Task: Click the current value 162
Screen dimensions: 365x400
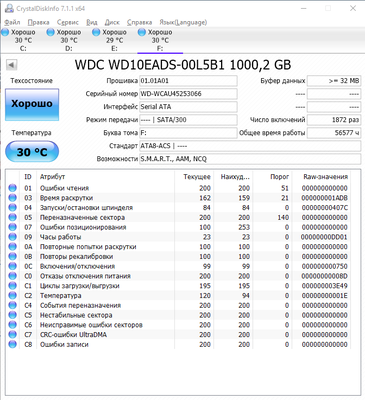Action: (205, 198)
